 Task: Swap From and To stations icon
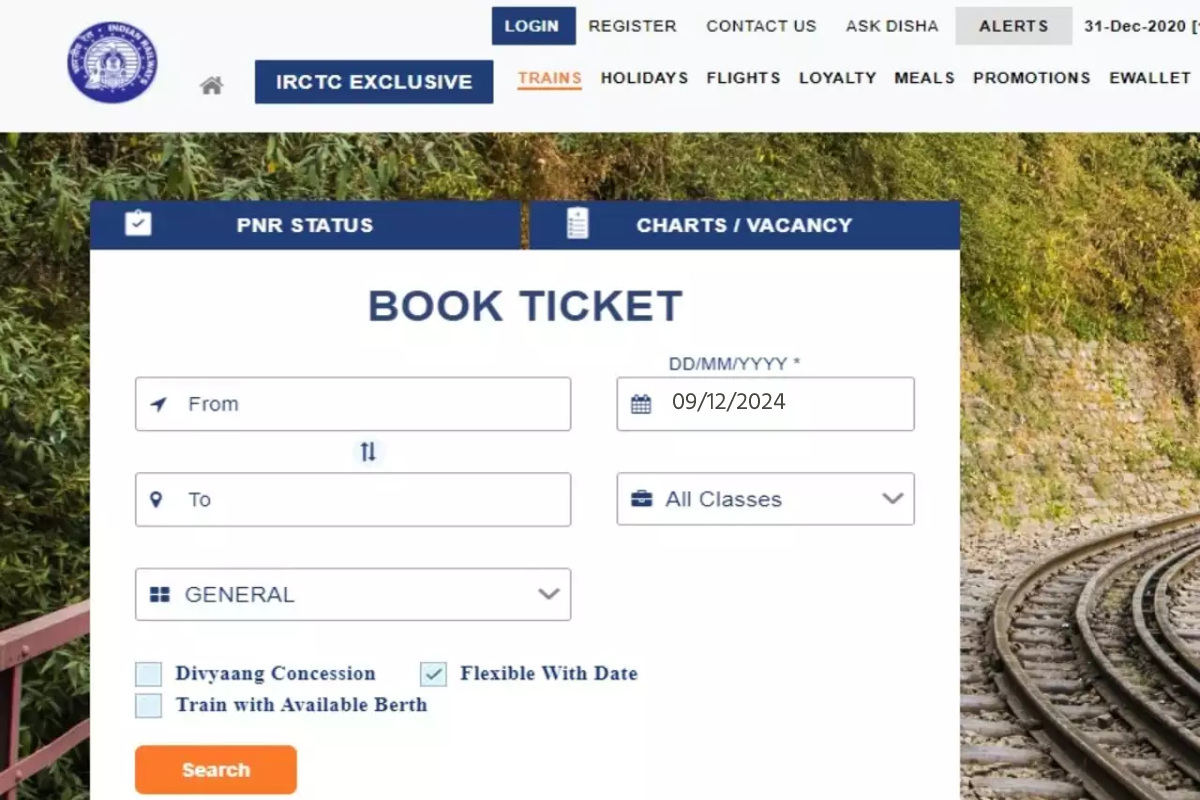[x=368, y=452]
